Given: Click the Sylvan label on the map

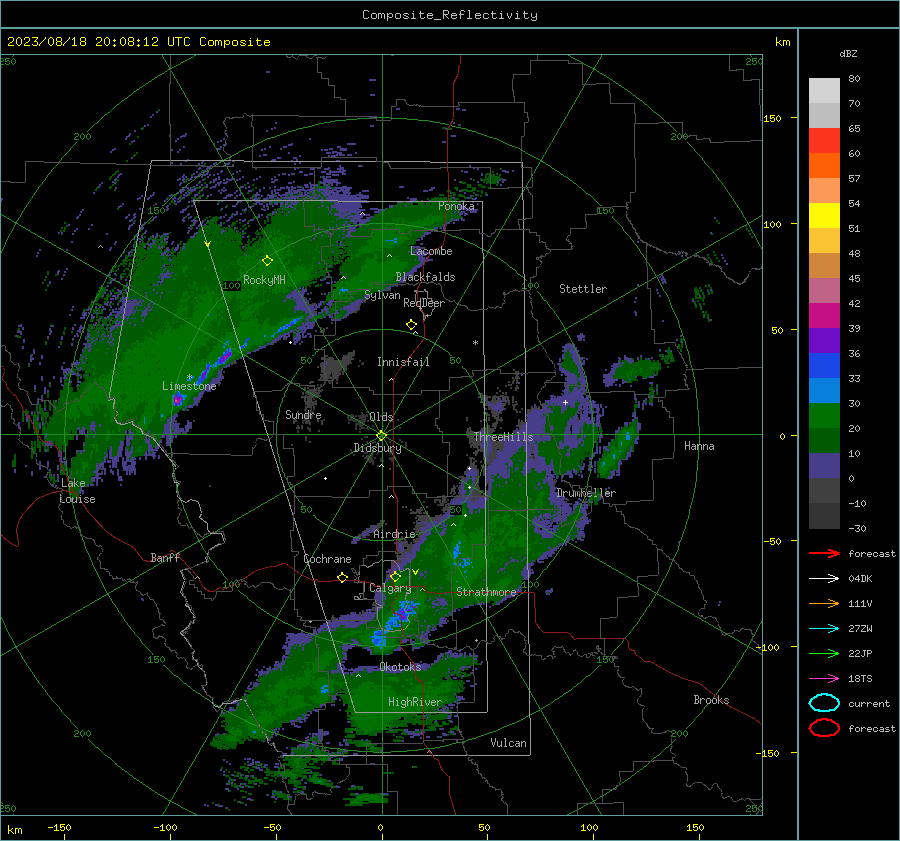Looking at the screenshot, I should (x=382, y=295).
